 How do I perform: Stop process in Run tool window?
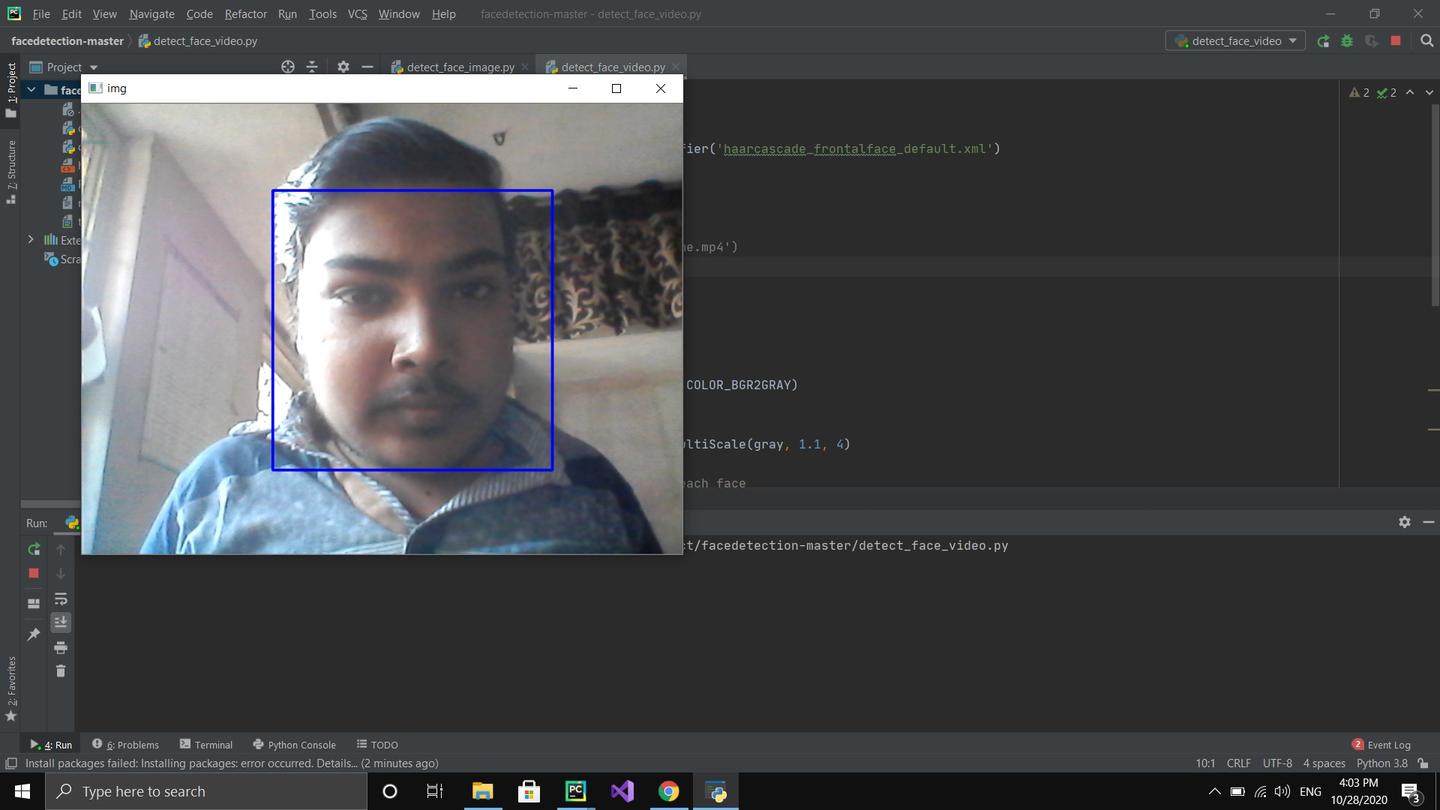click(x=34, y=573)
